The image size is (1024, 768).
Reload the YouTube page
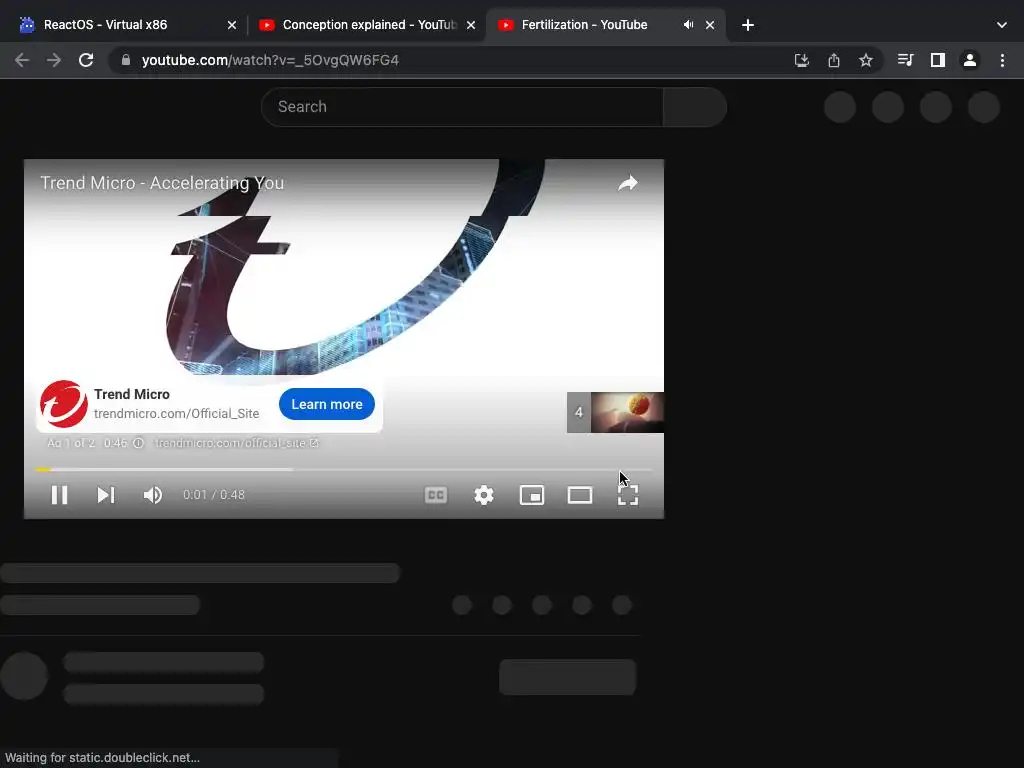click(x=86, y=60)
